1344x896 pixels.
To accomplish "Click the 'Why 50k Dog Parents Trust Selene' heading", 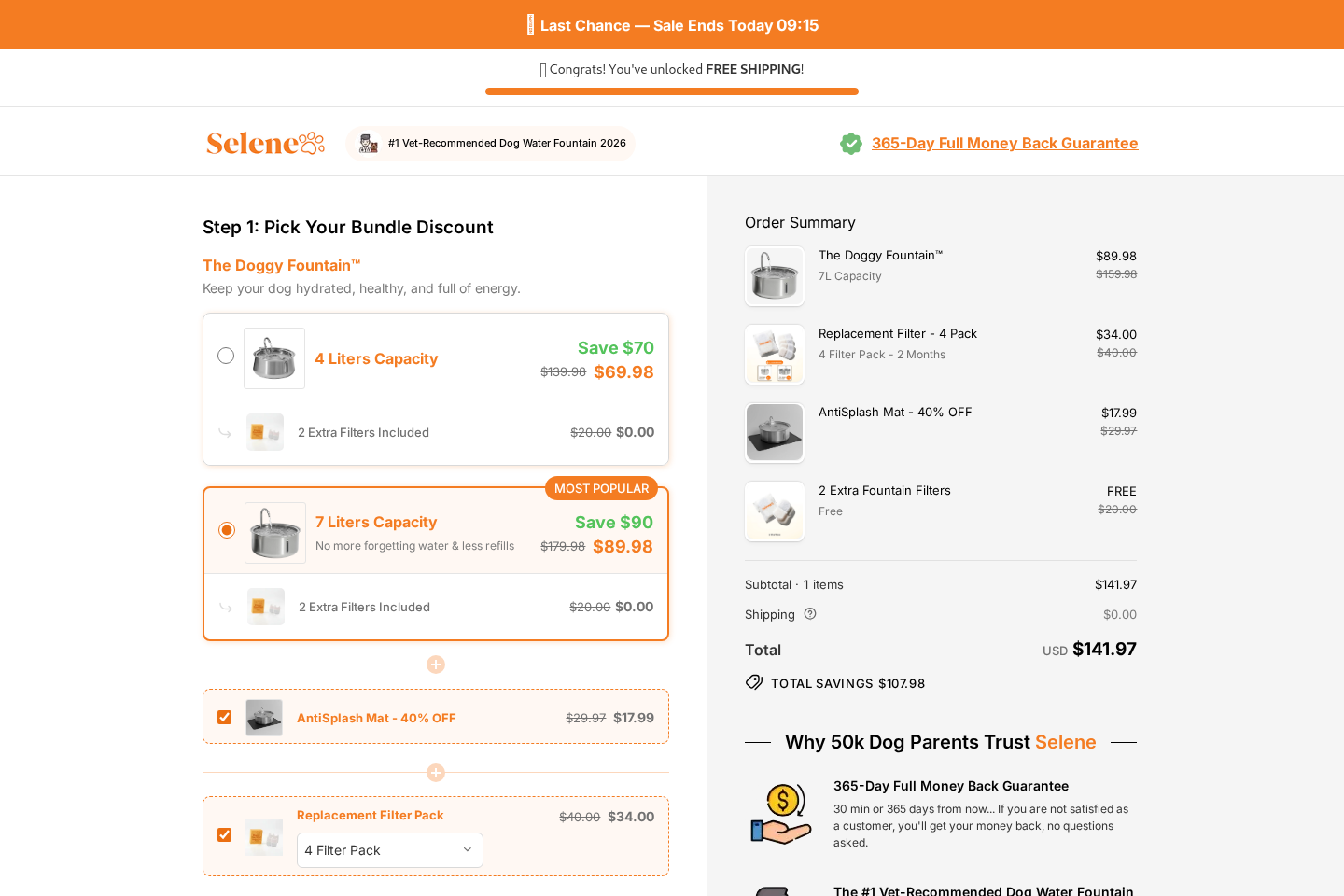I will point(941,742).
